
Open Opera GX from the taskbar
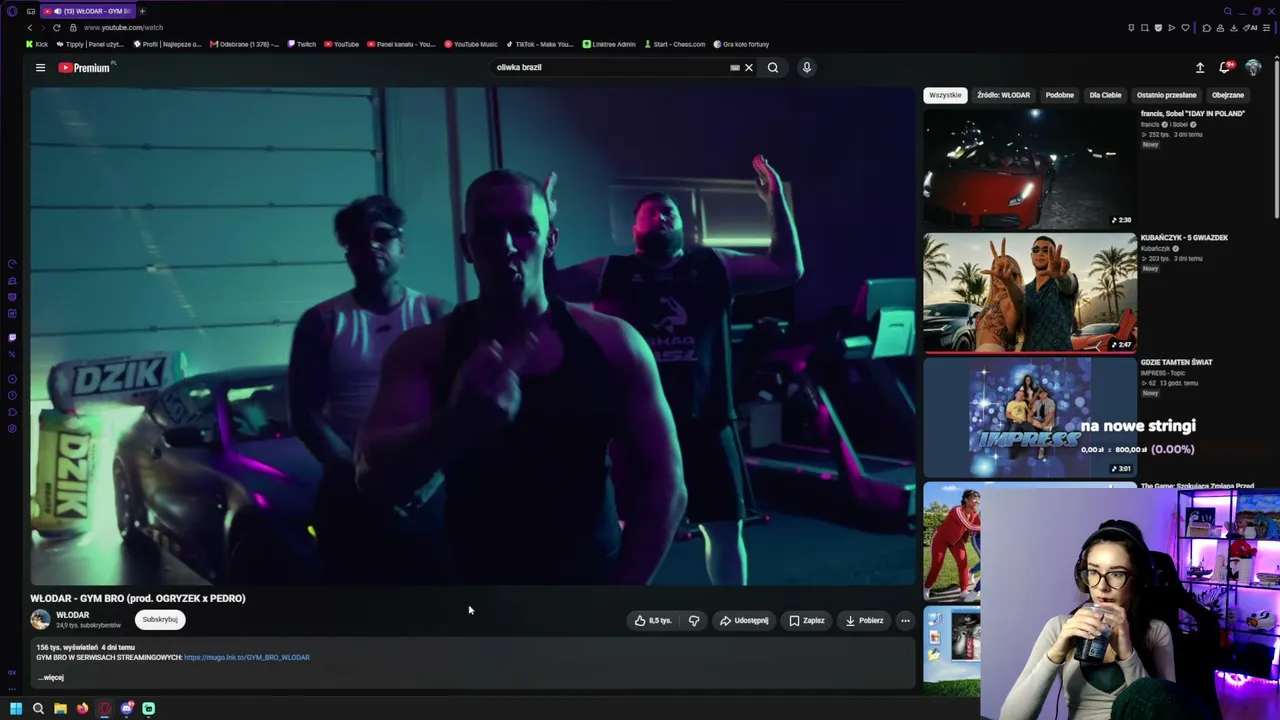point(104,709)
